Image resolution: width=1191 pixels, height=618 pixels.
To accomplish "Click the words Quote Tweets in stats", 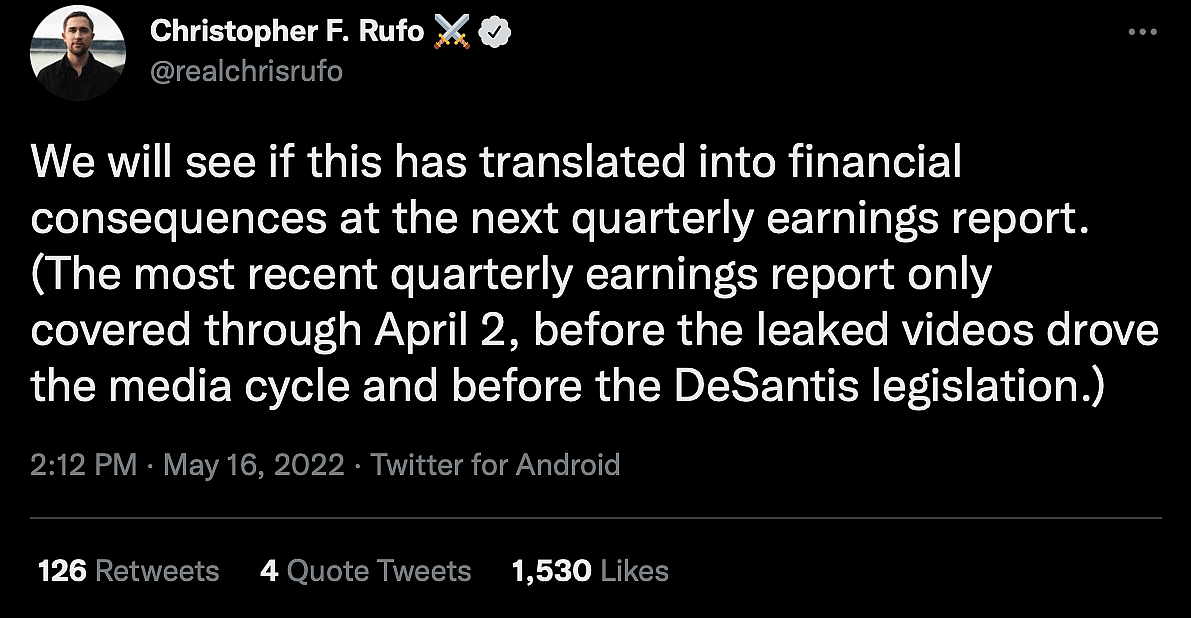I will (379, 571).
